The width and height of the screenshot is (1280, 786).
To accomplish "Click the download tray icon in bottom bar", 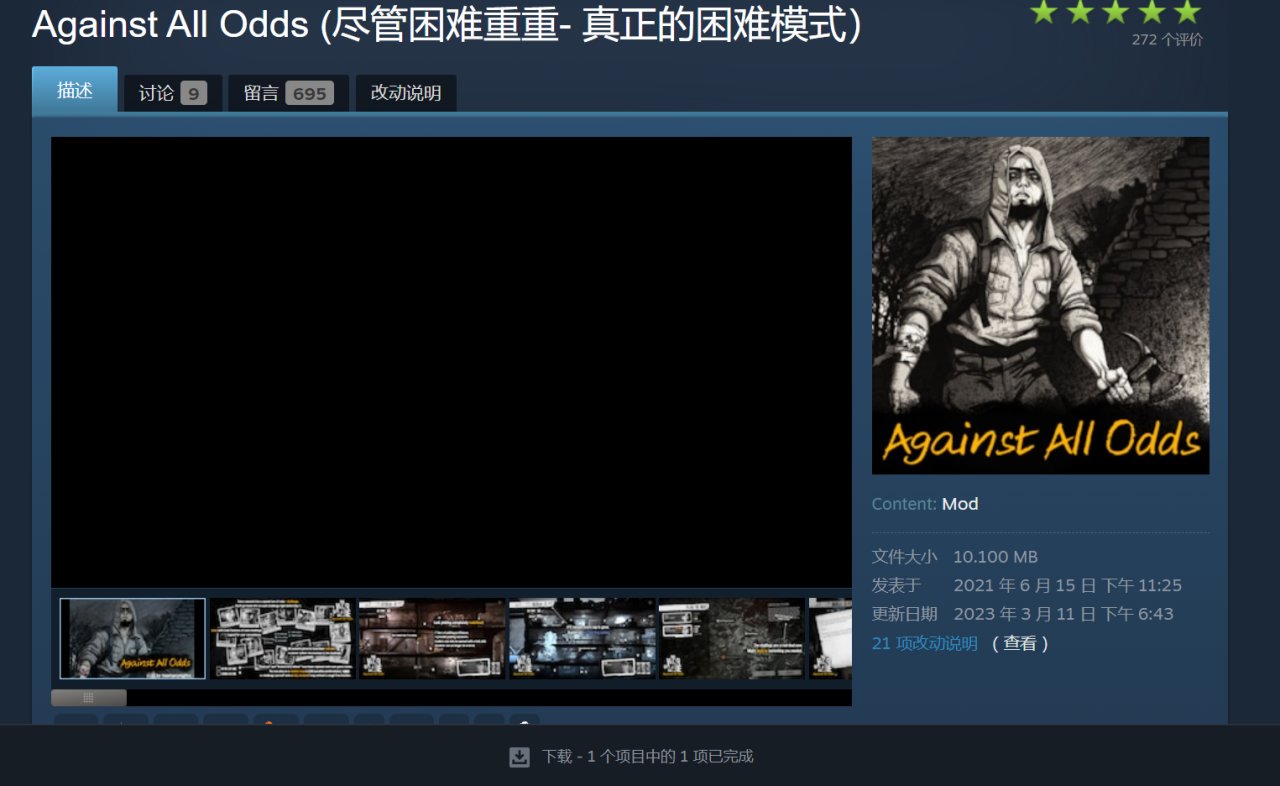I will 519,757.
